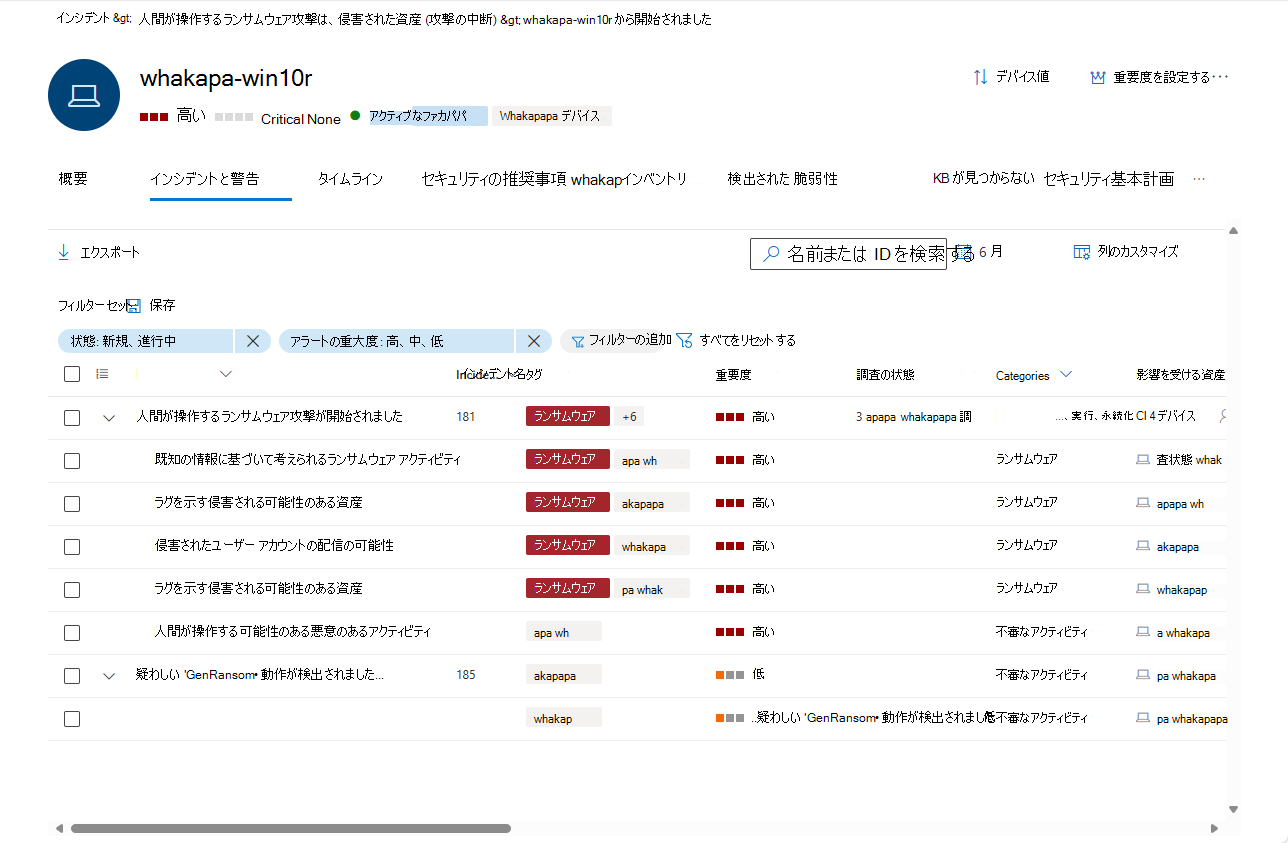
Task: Click device icon beside pa whakapapa
Action: [1143, 718]
